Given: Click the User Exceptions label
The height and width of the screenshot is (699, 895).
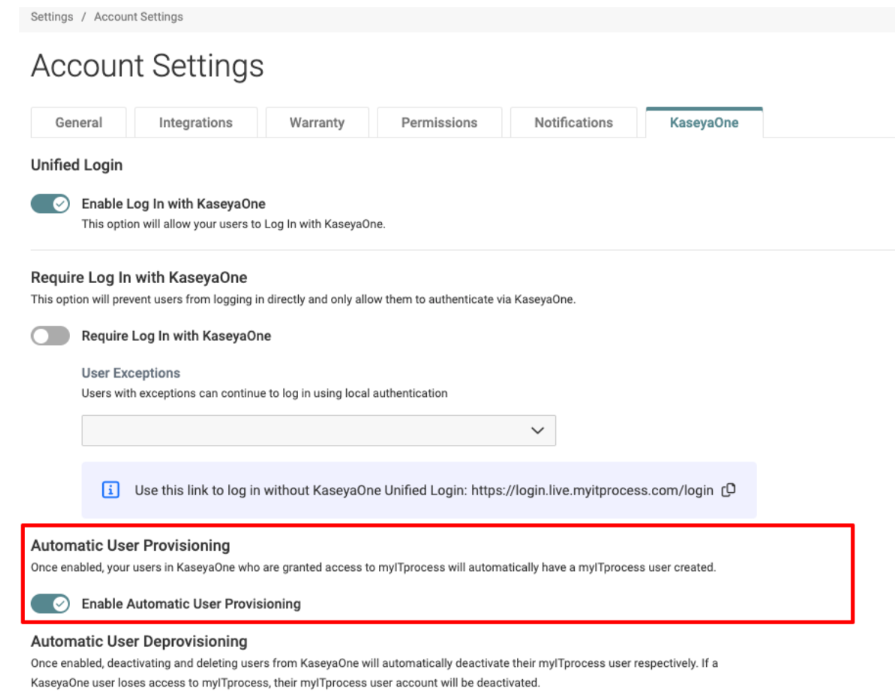Looking at the screenshot, I should 131,373.
